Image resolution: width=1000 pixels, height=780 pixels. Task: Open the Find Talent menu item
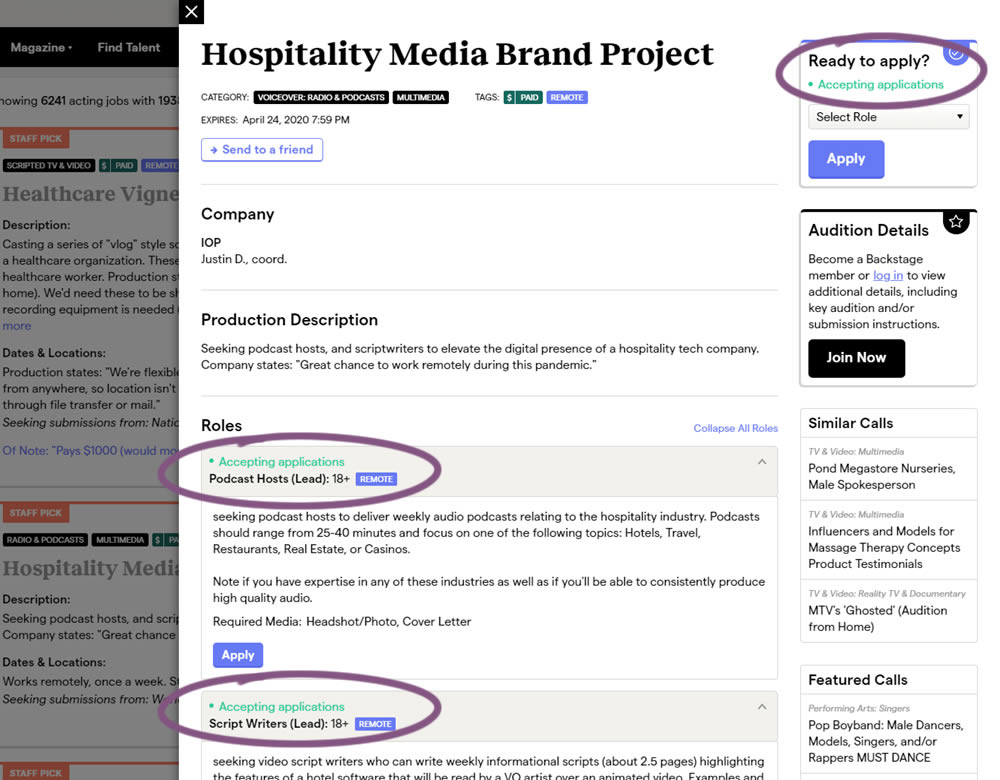(128, 47)
